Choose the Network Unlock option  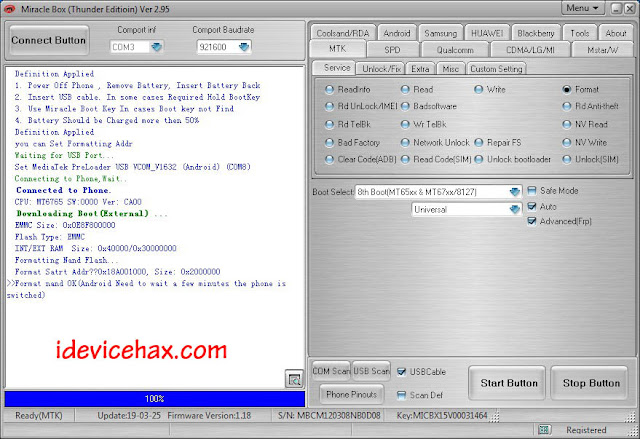point(405,143)
